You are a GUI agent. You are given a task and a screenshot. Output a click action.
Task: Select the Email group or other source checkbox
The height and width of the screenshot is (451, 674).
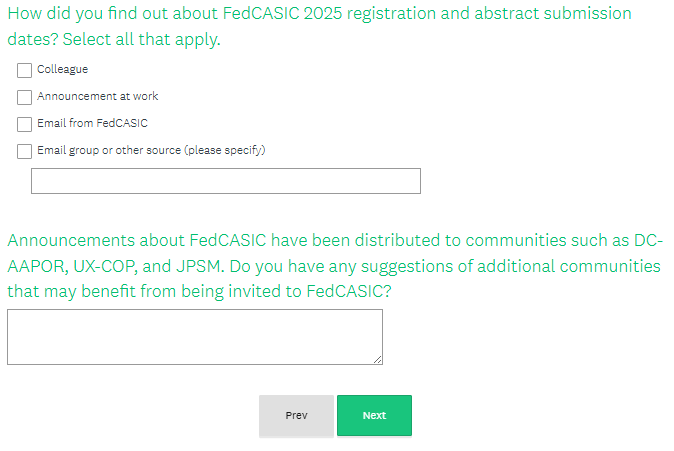click(24, 151)
